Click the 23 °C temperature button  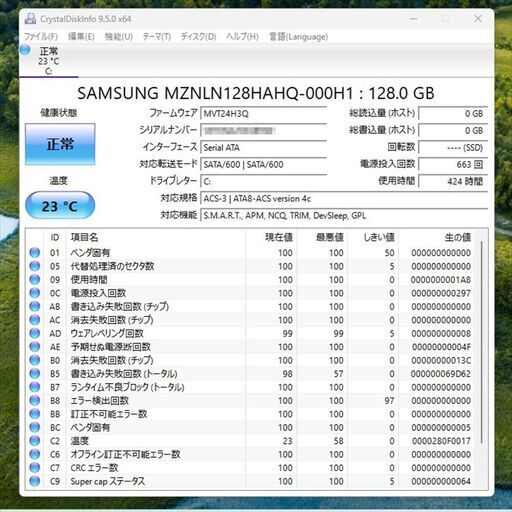click(x=60, y=206)
